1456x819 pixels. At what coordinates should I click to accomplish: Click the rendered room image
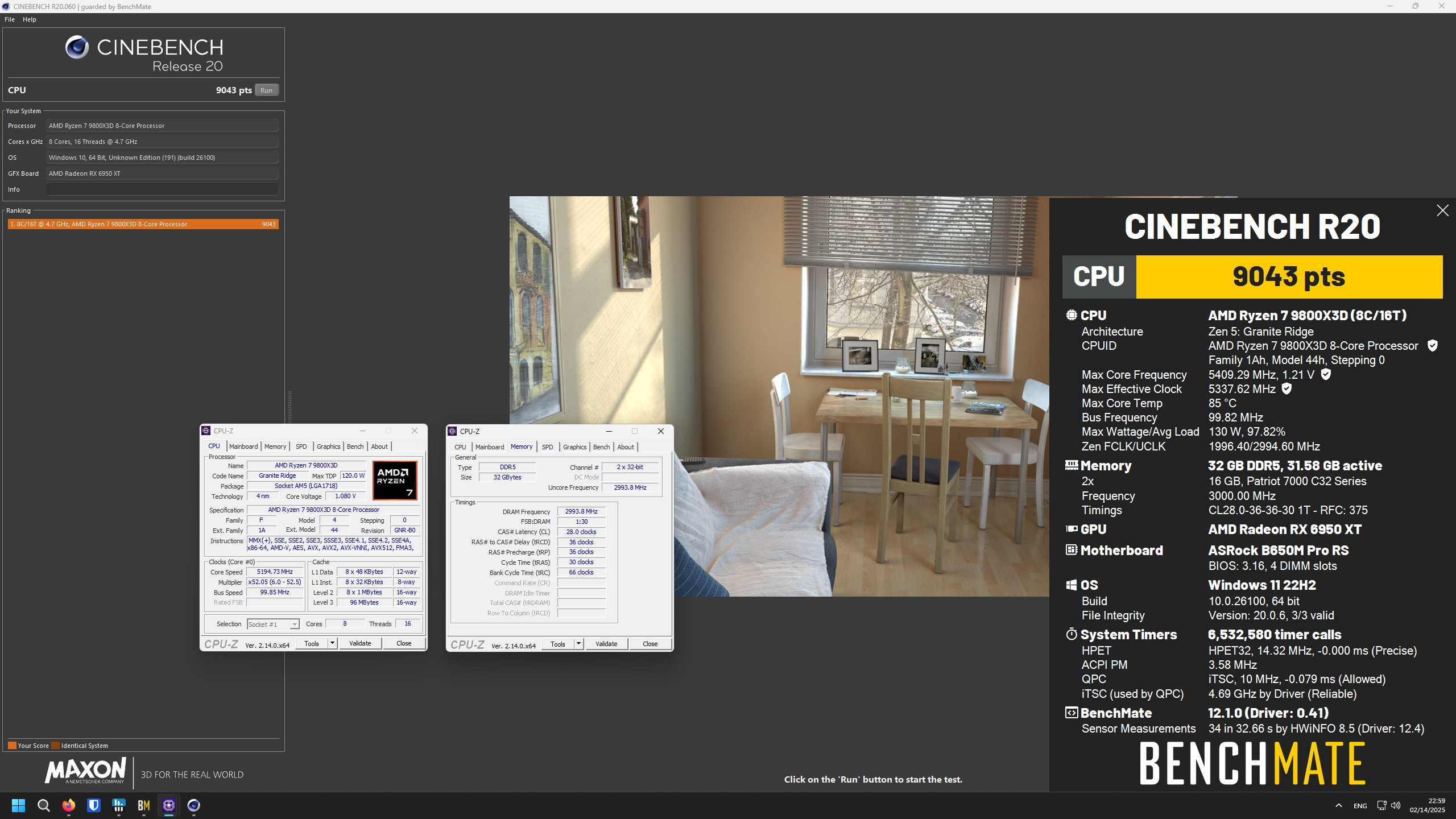779,396
